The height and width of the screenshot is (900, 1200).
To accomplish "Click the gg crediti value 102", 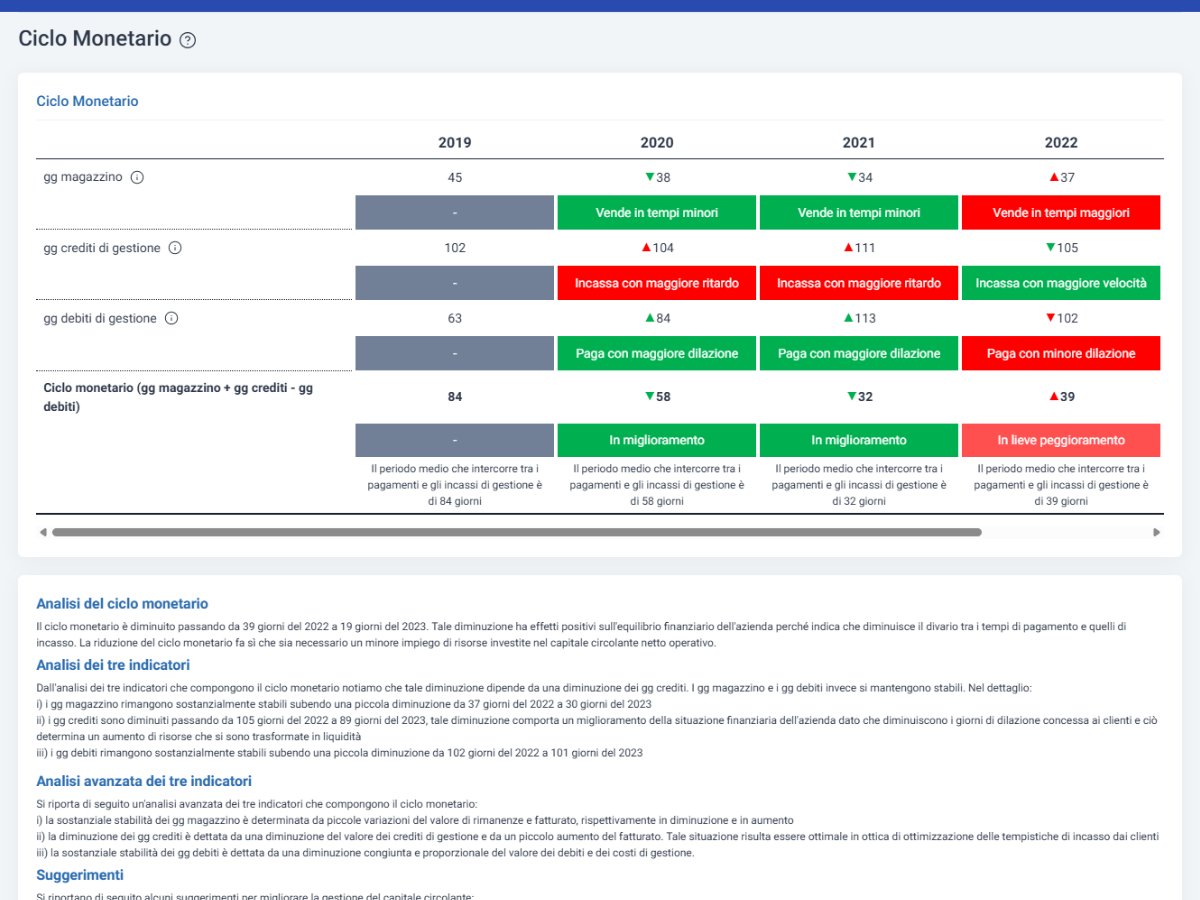I will pyautogui.click(x=455, y=248).
